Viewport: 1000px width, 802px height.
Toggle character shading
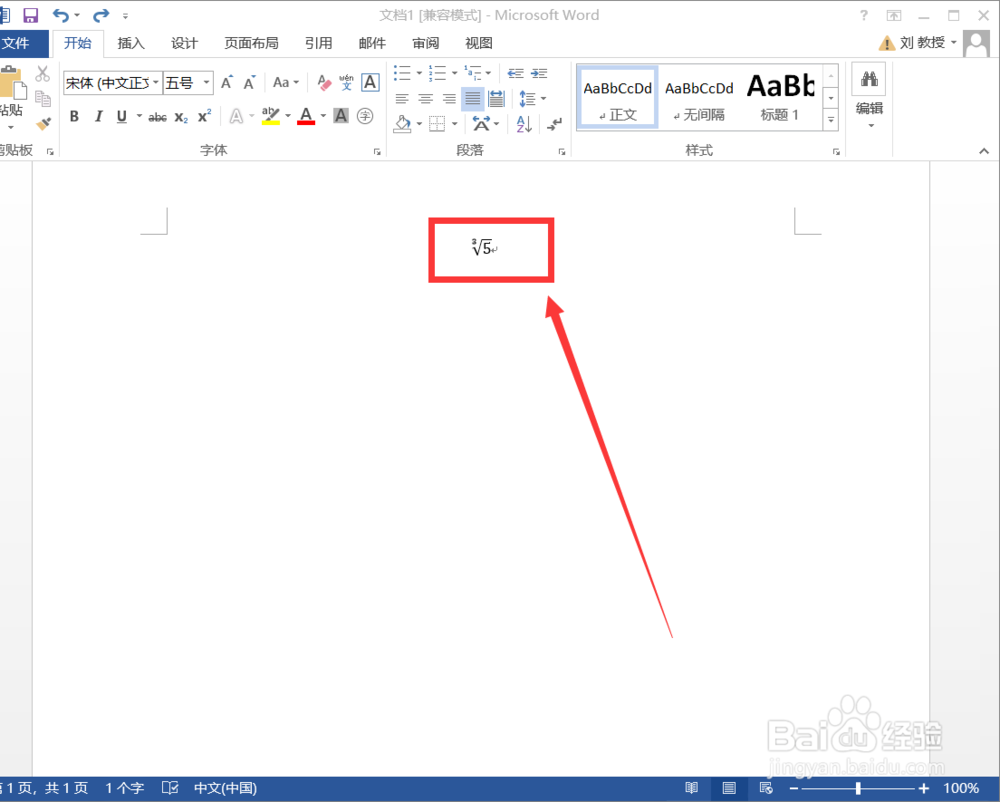(341, 116)
